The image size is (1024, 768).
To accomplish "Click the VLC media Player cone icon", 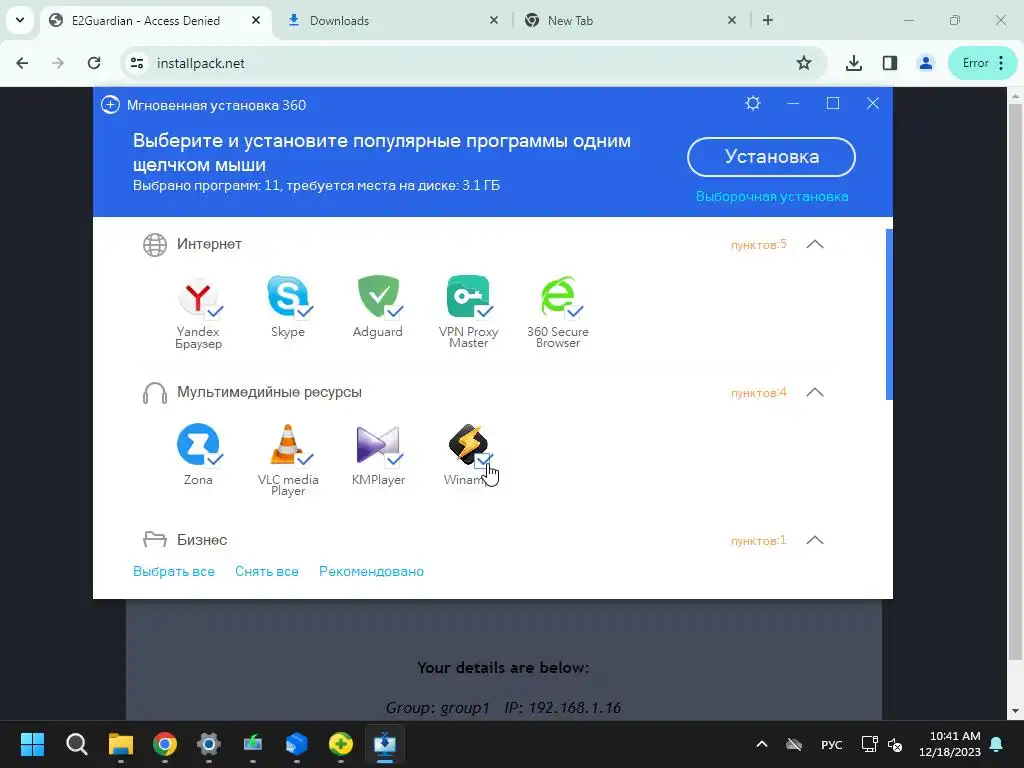I will [287, 444].
